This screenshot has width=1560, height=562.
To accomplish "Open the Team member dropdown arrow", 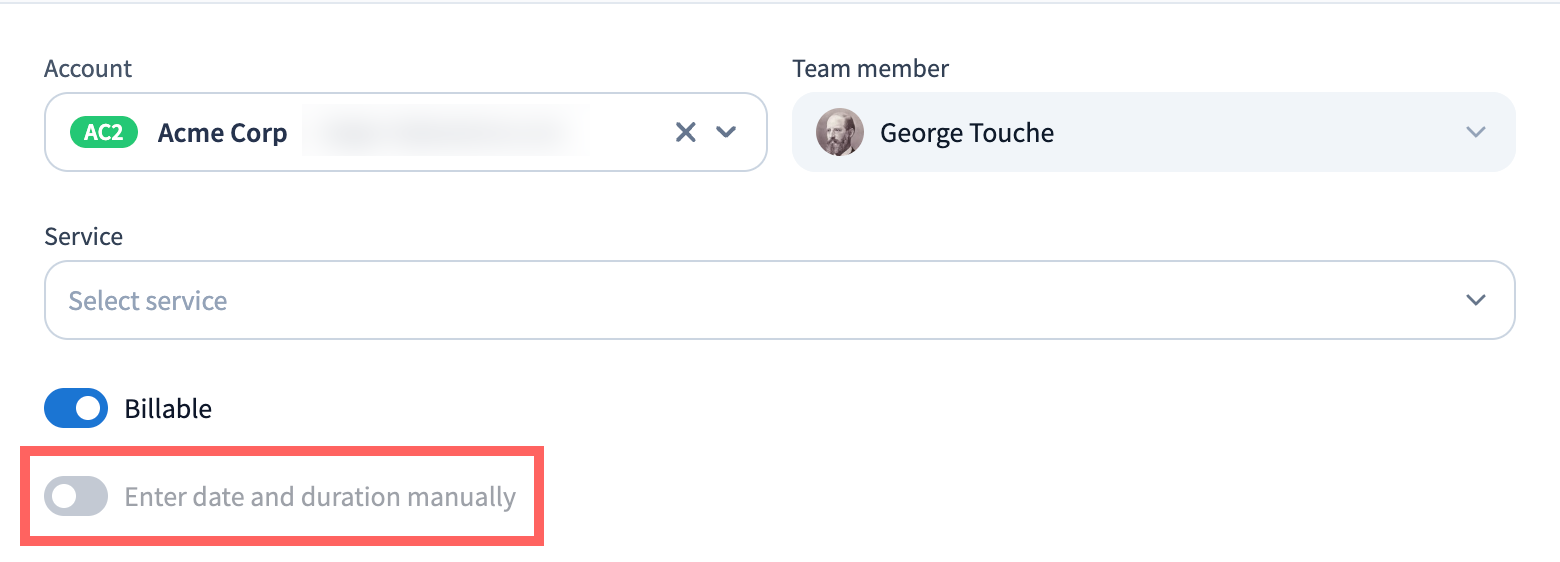I will 1475,132.
